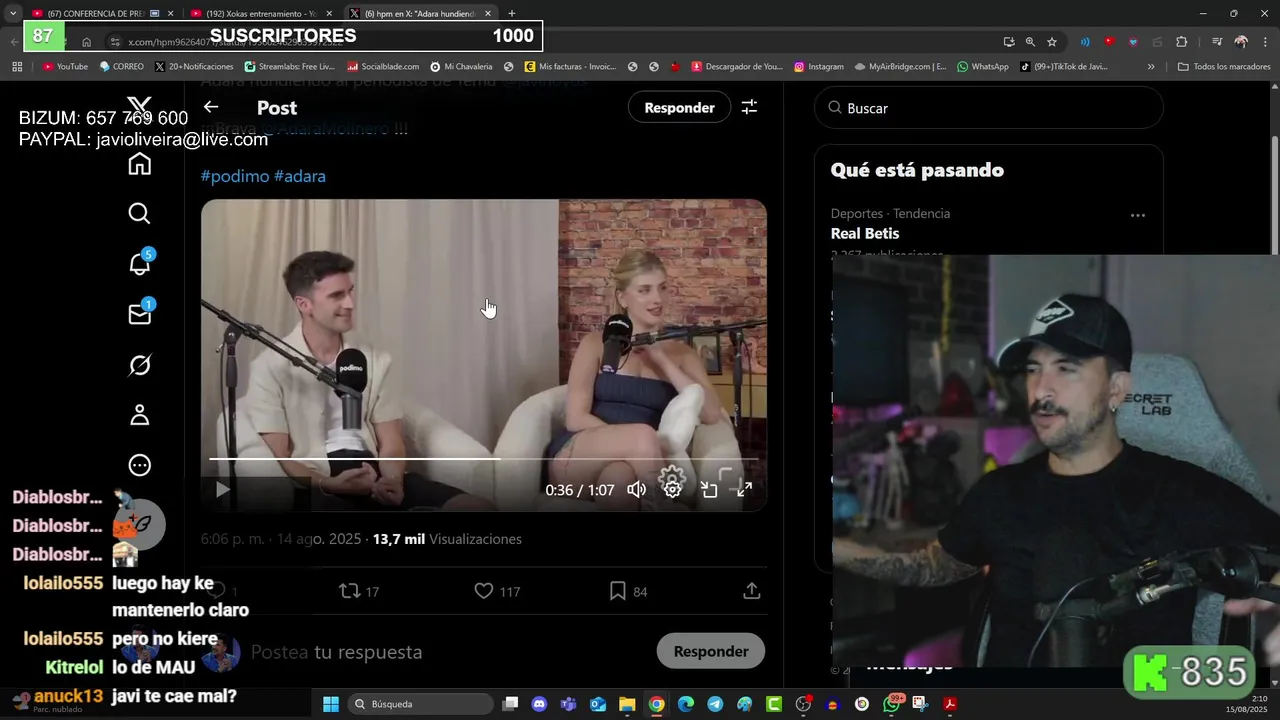Open the extensions puzzle icon
This screenshot has width=1280, height=720.
point(1182,42)
